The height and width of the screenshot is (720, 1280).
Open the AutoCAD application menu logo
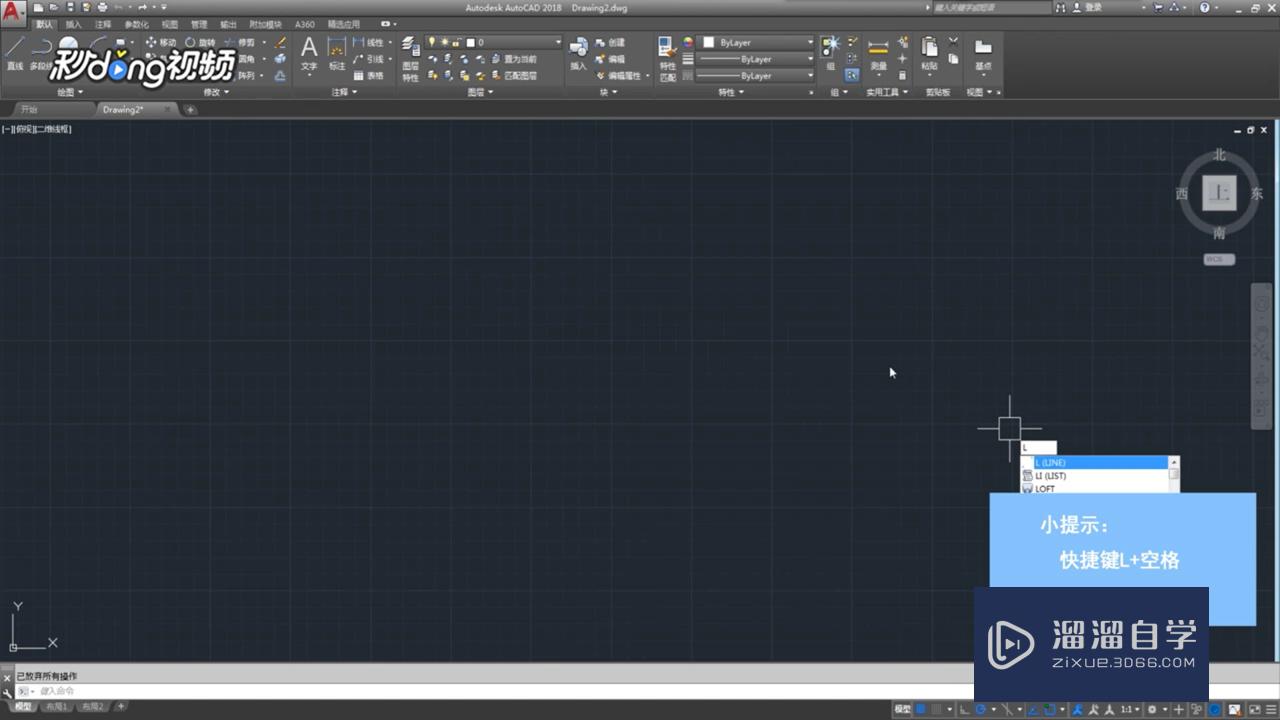[13, 14]
